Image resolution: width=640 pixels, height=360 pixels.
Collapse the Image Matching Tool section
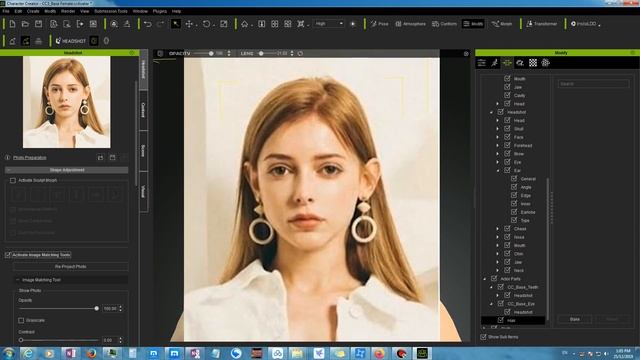[x=17, y=280]
